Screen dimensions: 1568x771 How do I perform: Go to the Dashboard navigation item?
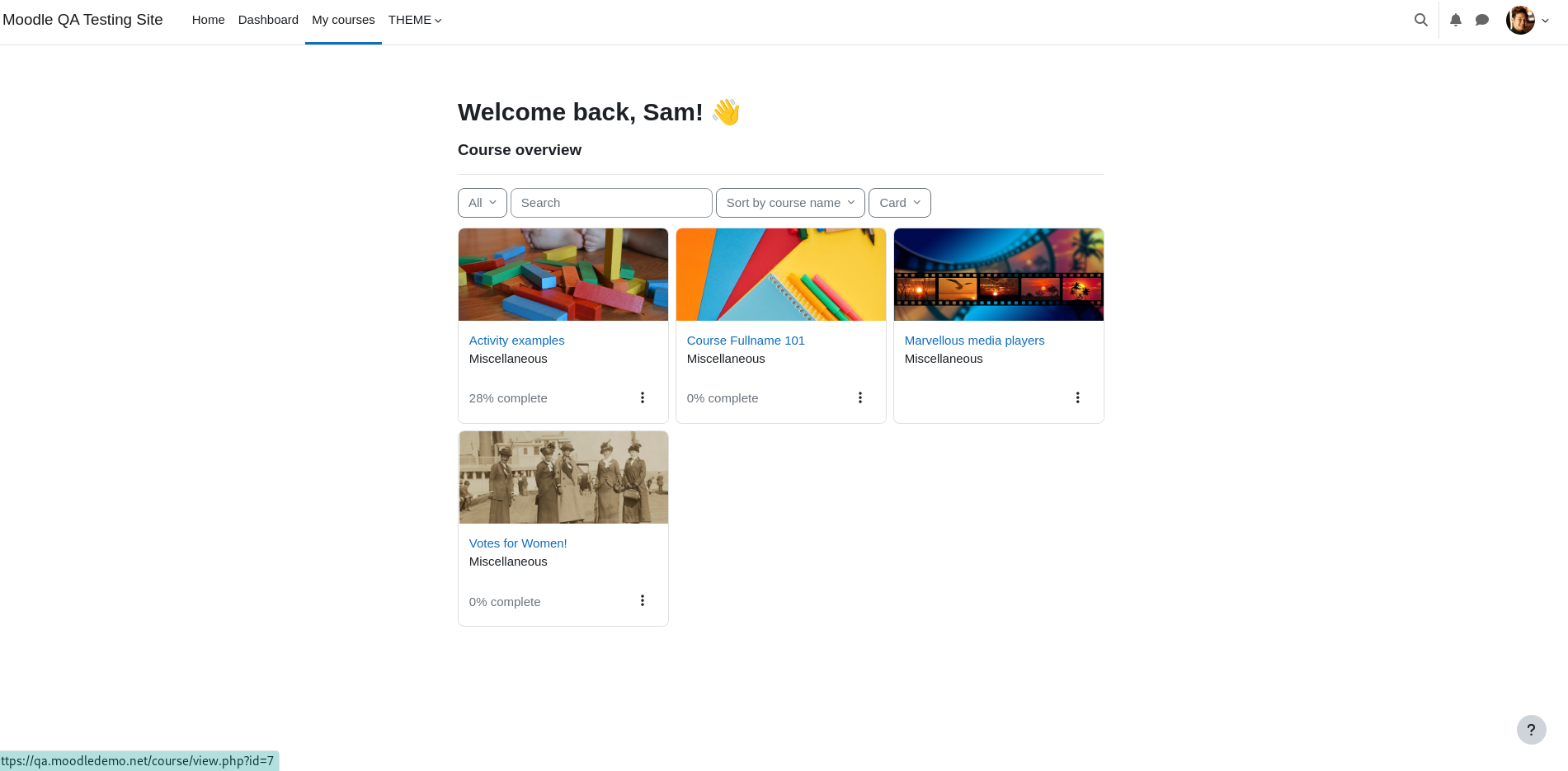[x=268, y=20]
